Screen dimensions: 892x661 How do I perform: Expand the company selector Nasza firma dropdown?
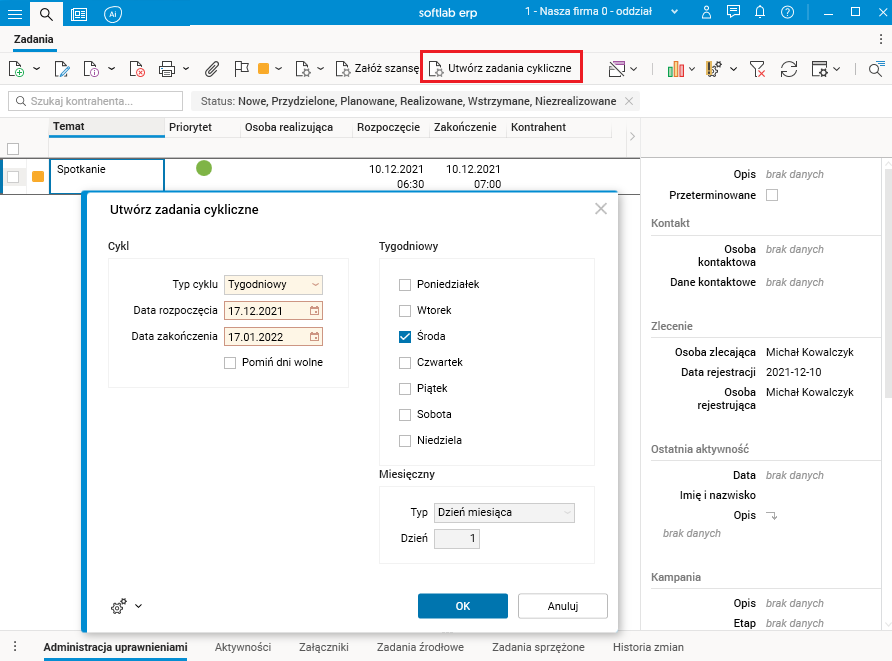674,12
